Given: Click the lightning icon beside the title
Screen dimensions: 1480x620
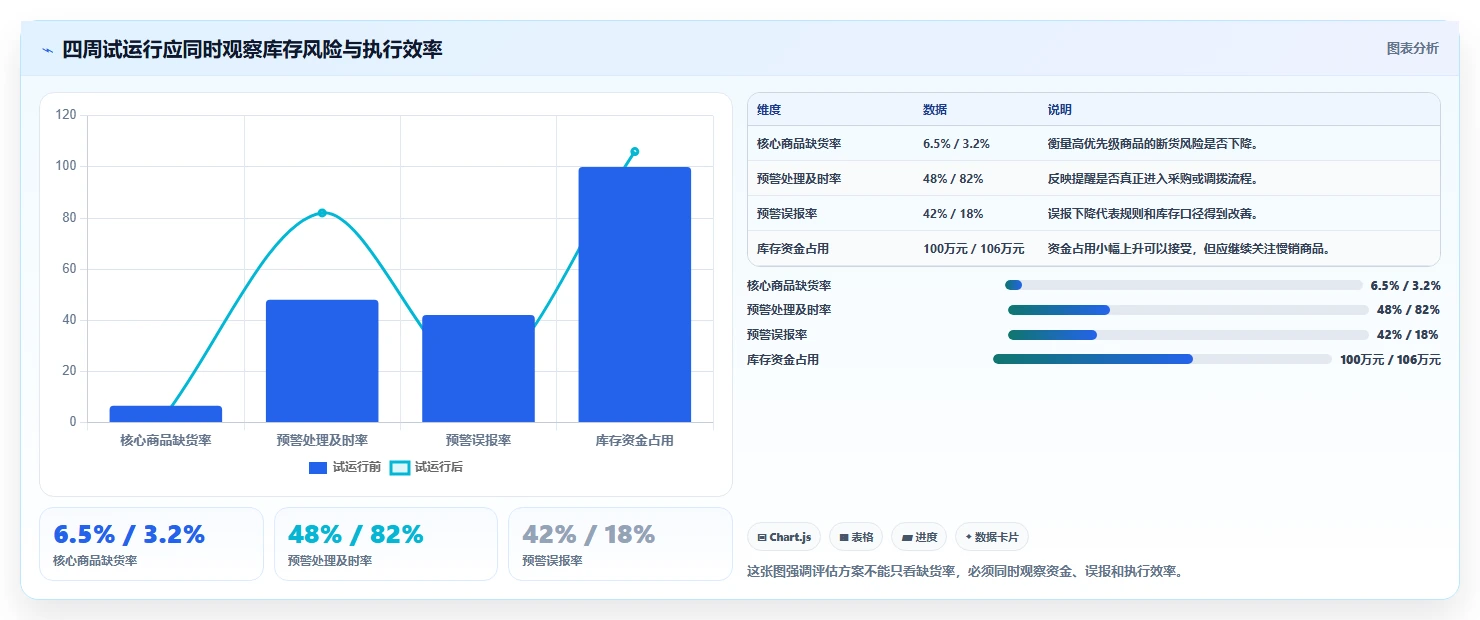Looking at the screenshot, I should [x=47, y=50].
